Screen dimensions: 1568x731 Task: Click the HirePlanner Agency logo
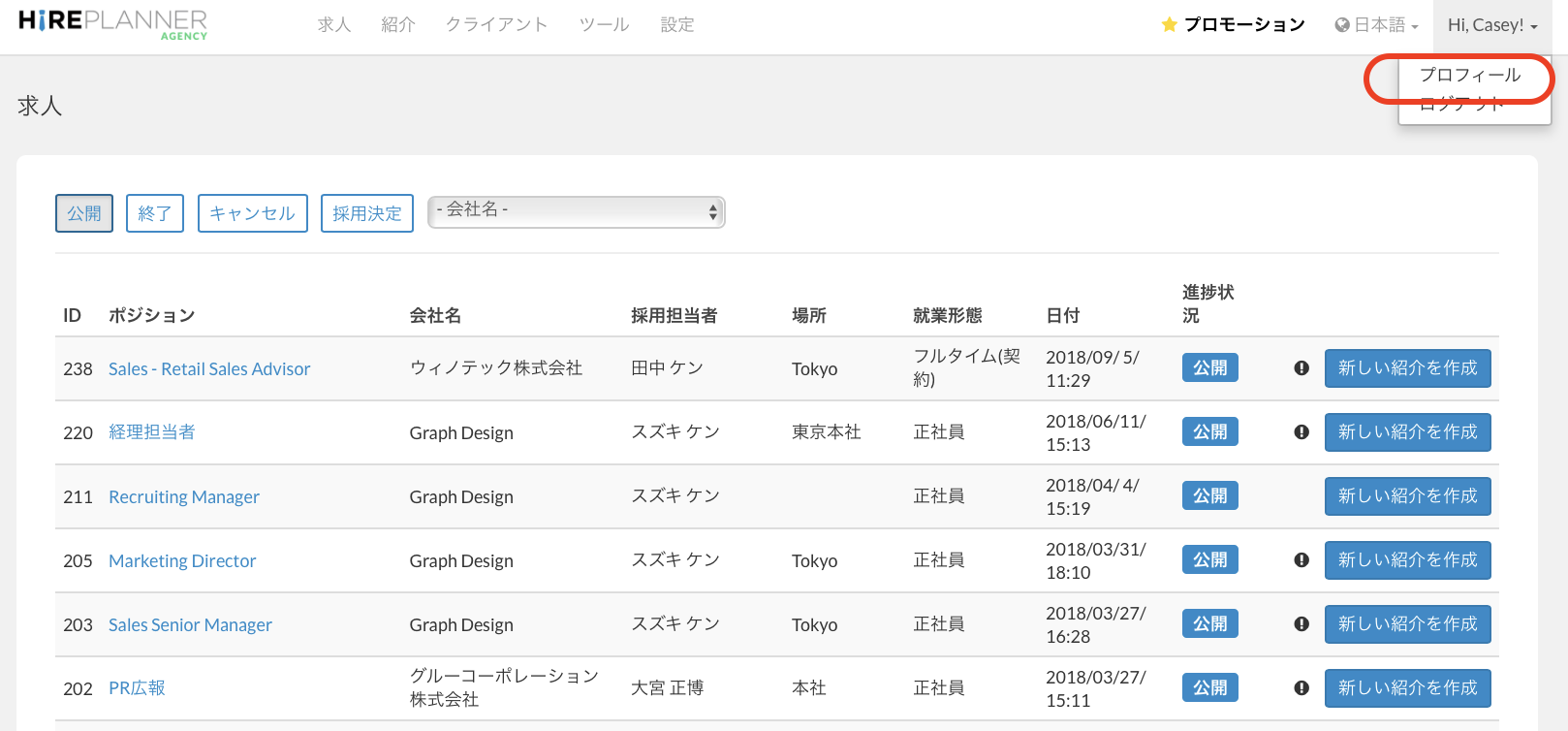(112, 24)
